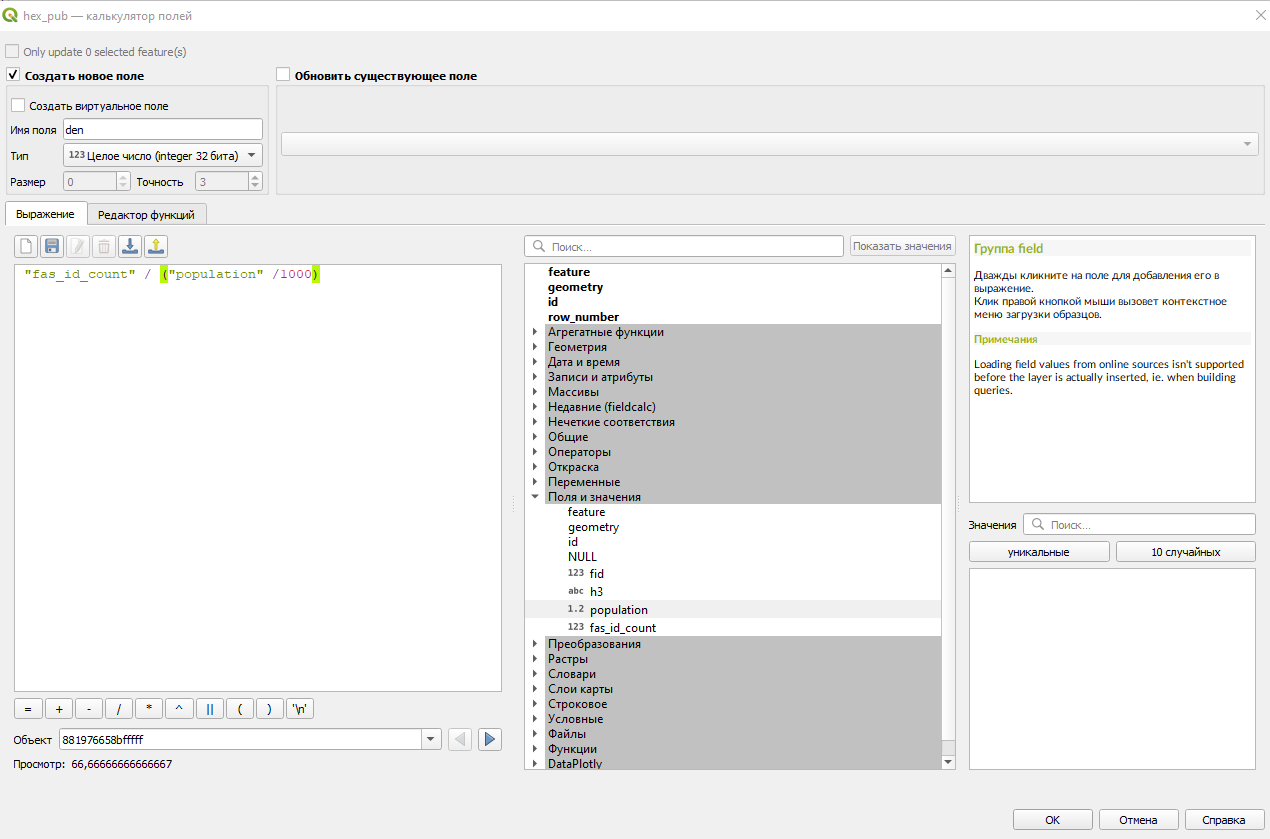Click the delete expression trash icon
1270x839 pixels.
coord(103,246)
